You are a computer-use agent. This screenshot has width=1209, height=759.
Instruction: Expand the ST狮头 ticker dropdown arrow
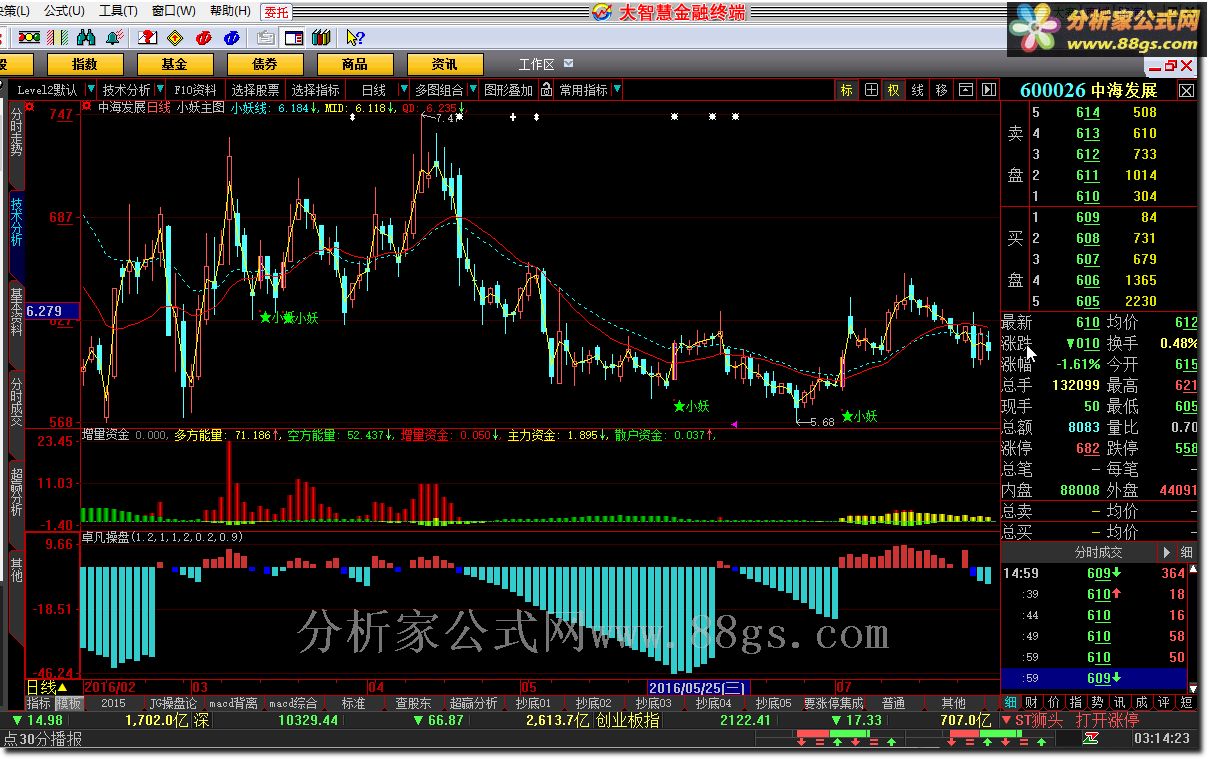coord(1006,720)
